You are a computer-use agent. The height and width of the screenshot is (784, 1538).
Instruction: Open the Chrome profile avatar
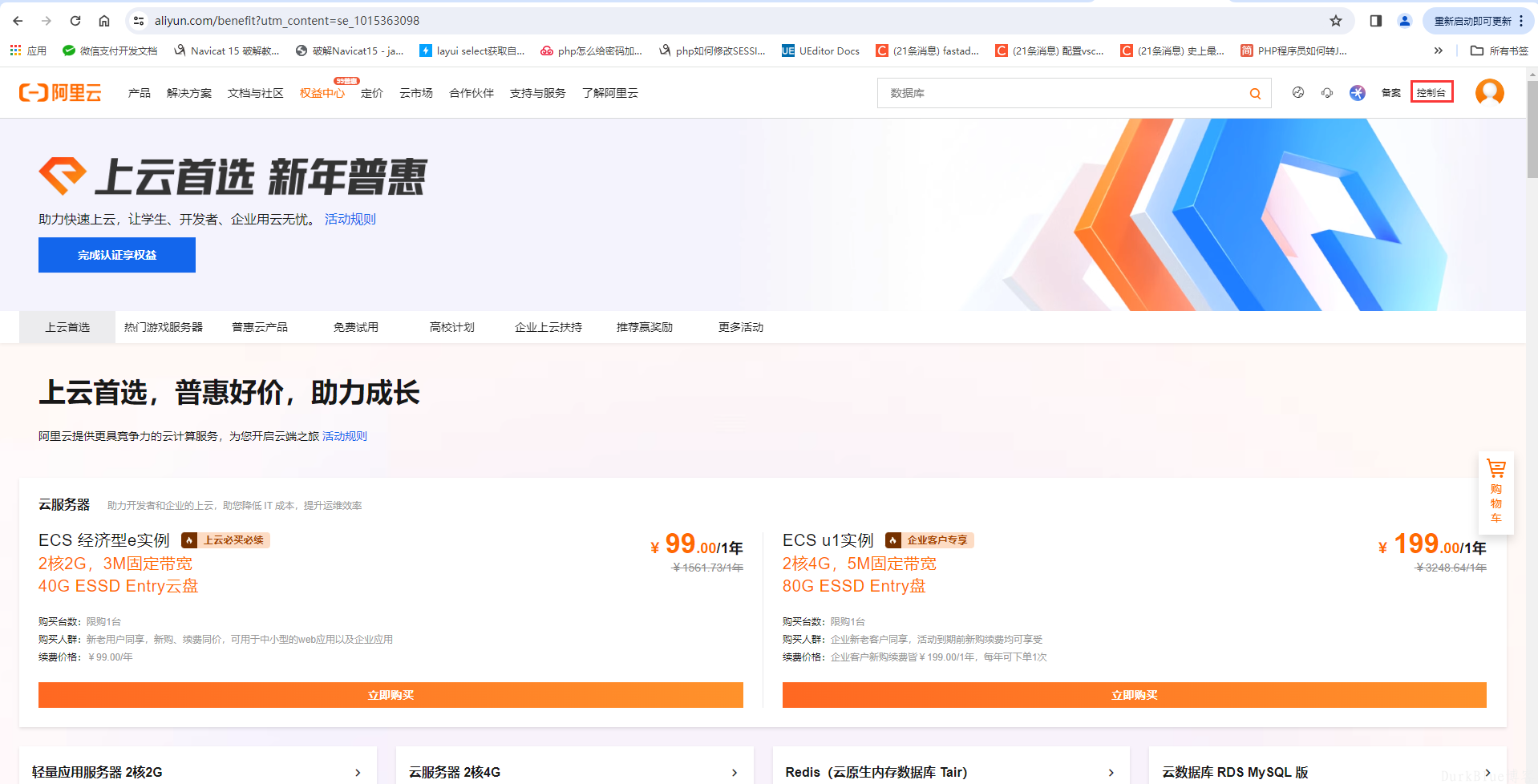click(1405, 21)
